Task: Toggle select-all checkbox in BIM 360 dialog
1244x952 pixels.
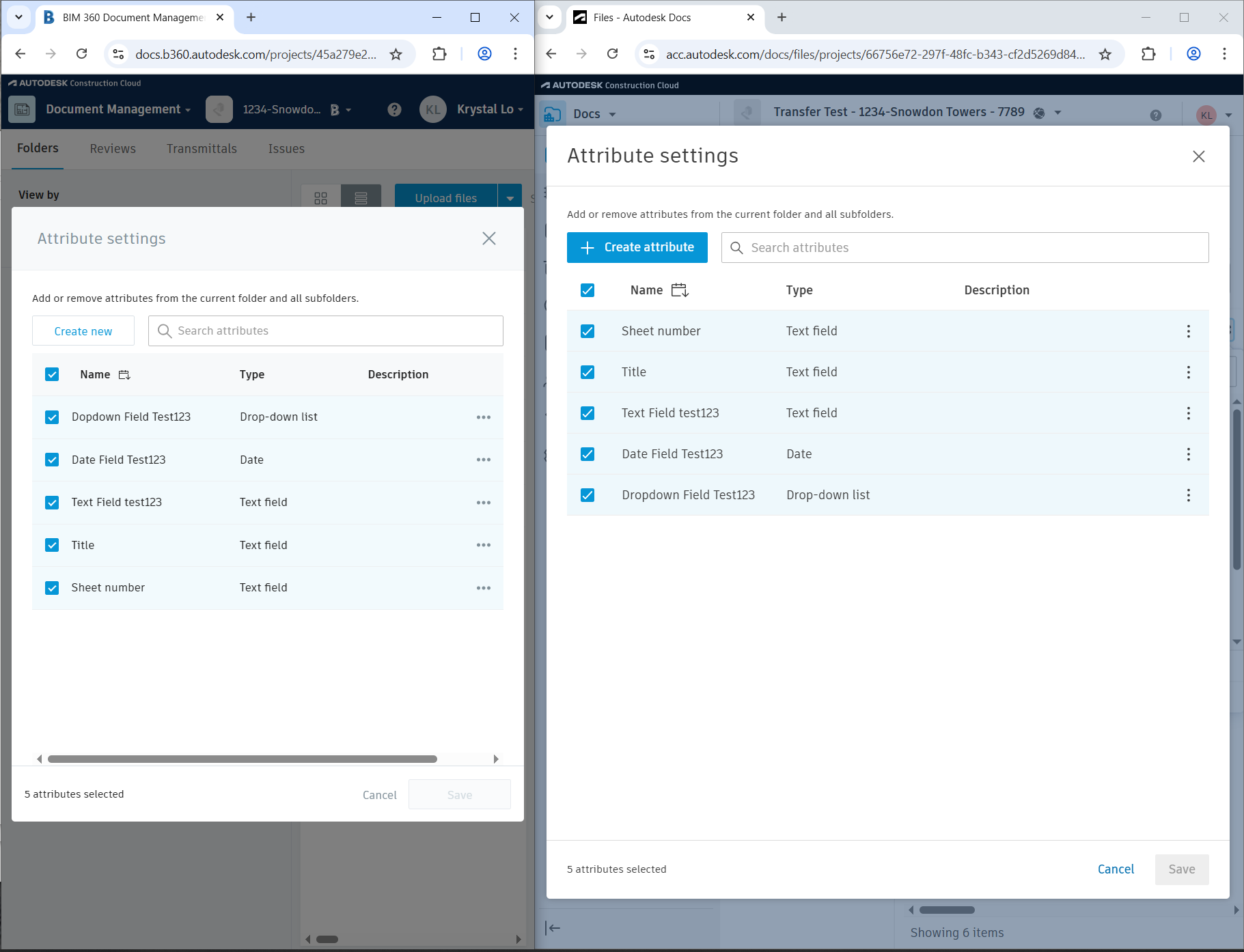Action: pos(52,374)
